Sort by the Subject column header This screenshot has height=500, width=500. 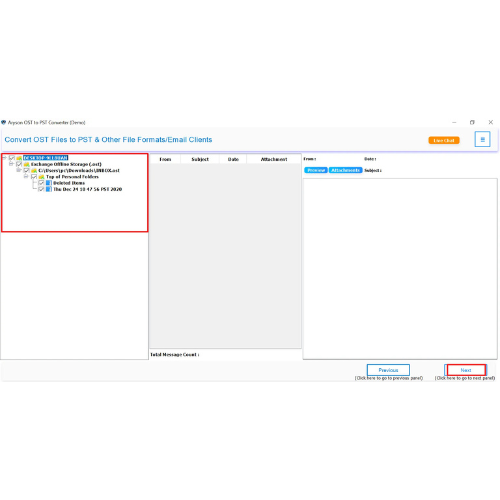pos(200,159)
